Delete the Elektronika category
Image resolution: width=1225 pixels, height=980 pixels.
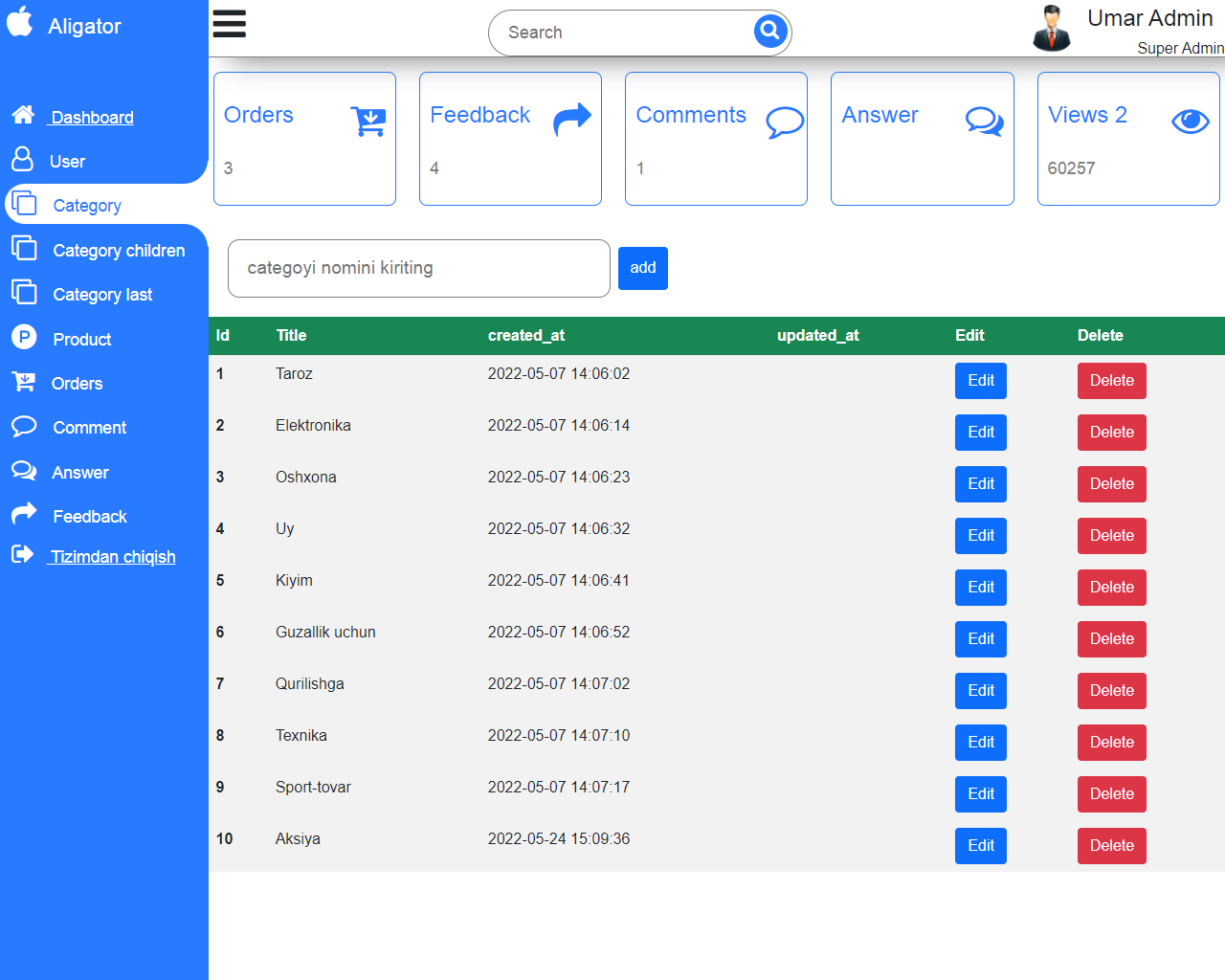(x=1111, y=433)
